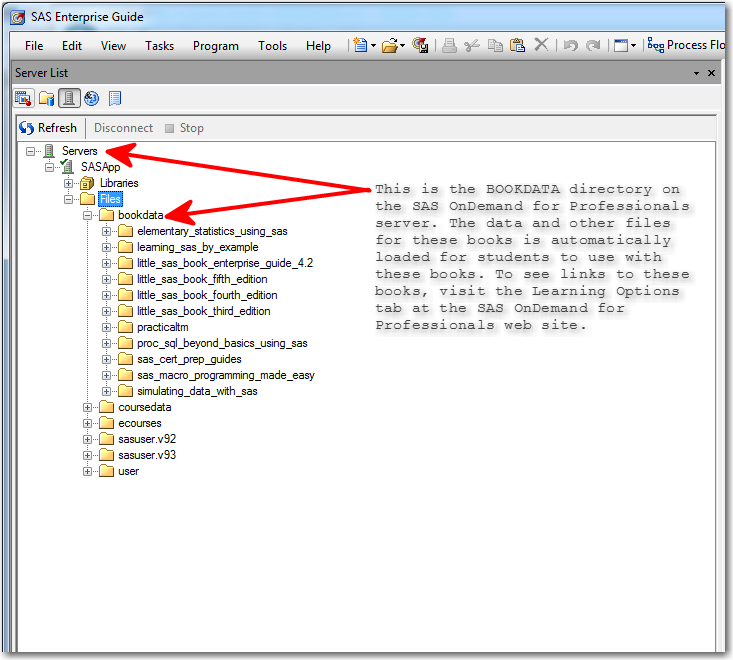Open the dropdown arrow beside New icon
733x660 pixels.
click(374, 46)
